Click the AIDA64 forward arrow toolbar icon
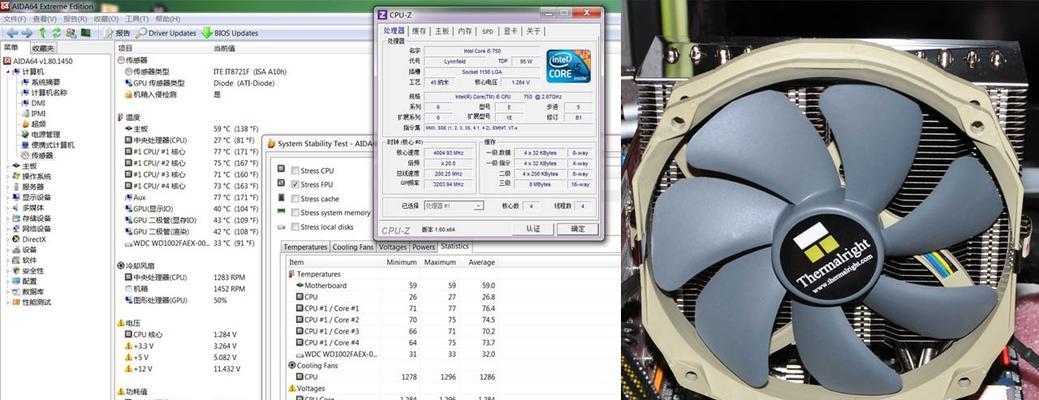The height and width of the screenshot is (400, 1039). pyautogui.click(x=27, y=33)
